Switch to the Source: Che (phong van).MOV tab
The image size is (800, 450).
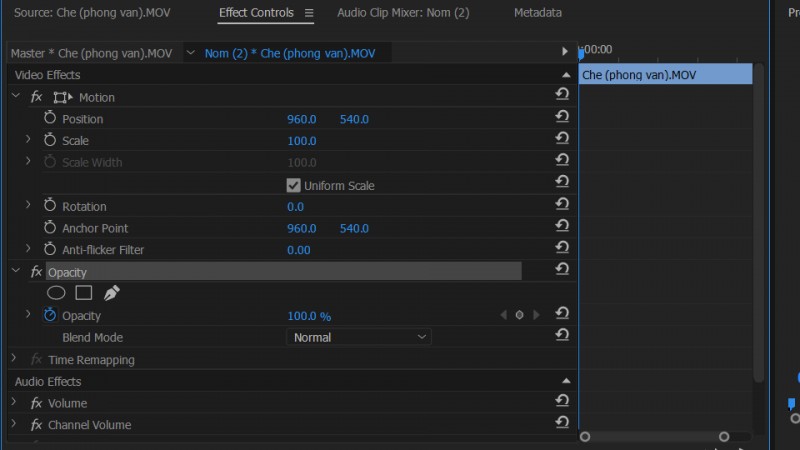92,13
